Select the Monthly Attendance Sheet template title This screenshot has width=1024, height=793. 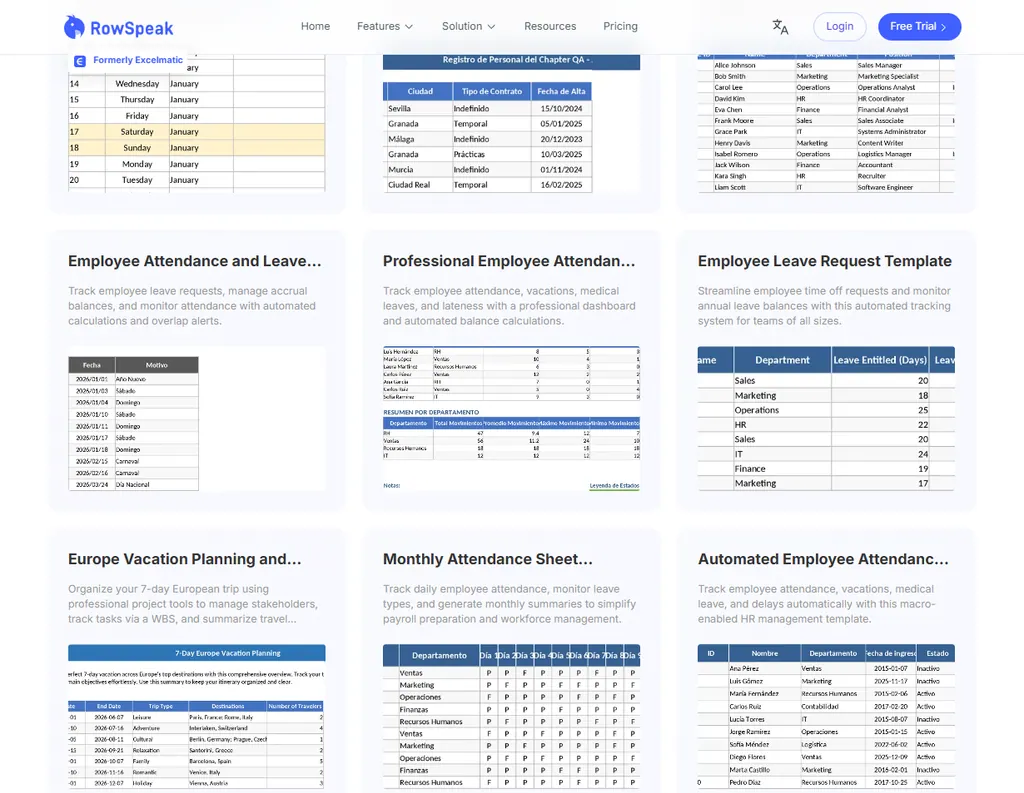pos(488,559)
